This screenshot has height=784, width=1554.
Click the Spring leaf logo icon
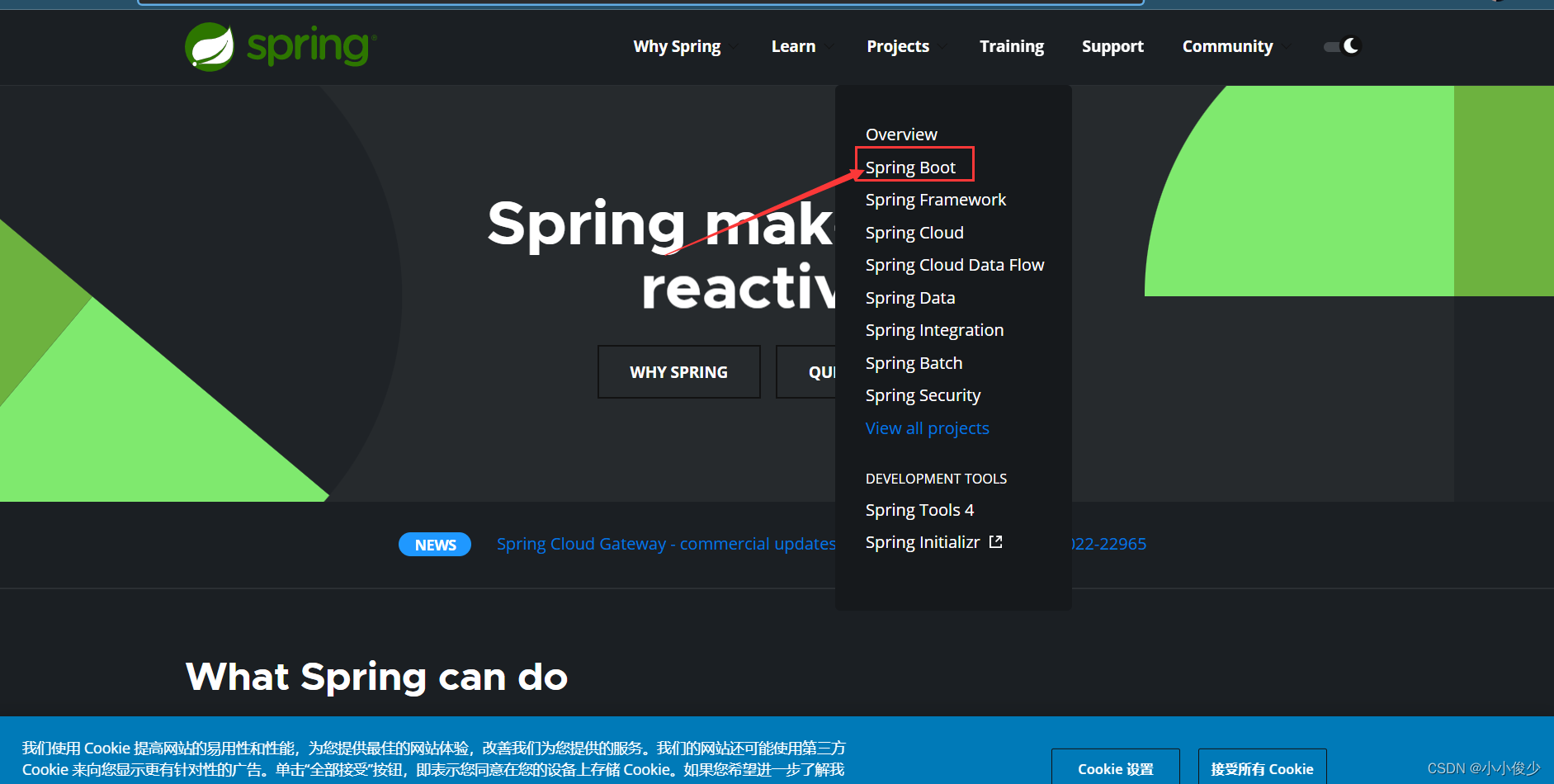(x=210, y=47)
